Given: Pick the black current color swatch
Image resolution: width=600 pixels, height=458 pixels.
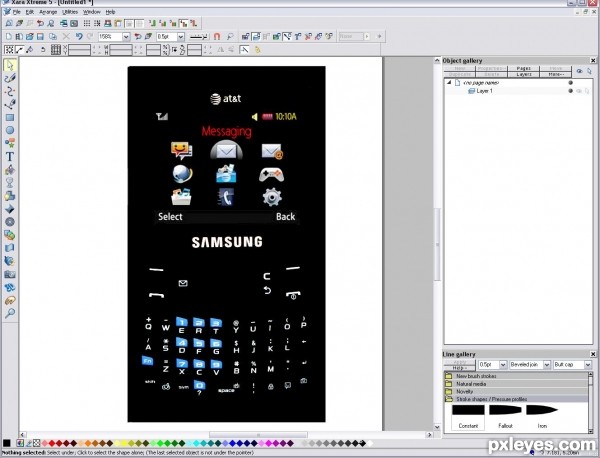Looking at the screenshot, I should coord(7,443).
